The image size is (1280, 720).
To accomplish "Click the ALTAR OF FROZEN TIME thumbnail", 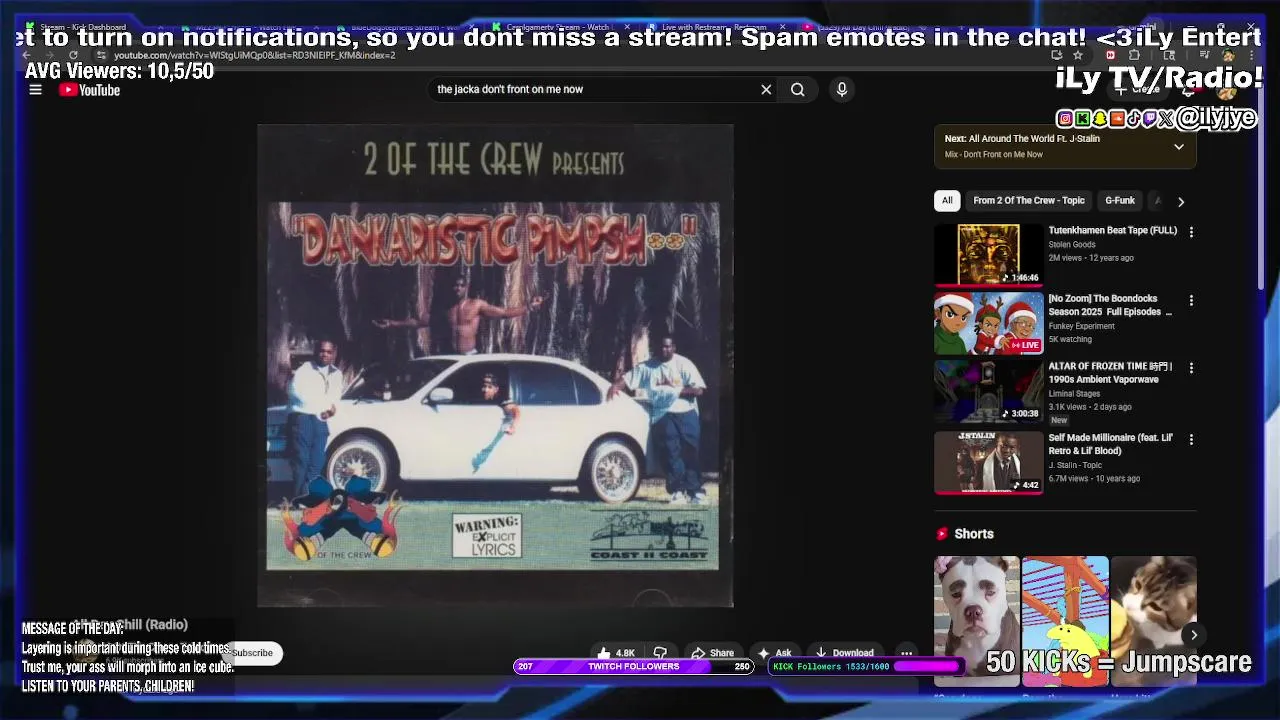I will pyautogui.click(x=988, y=391).
